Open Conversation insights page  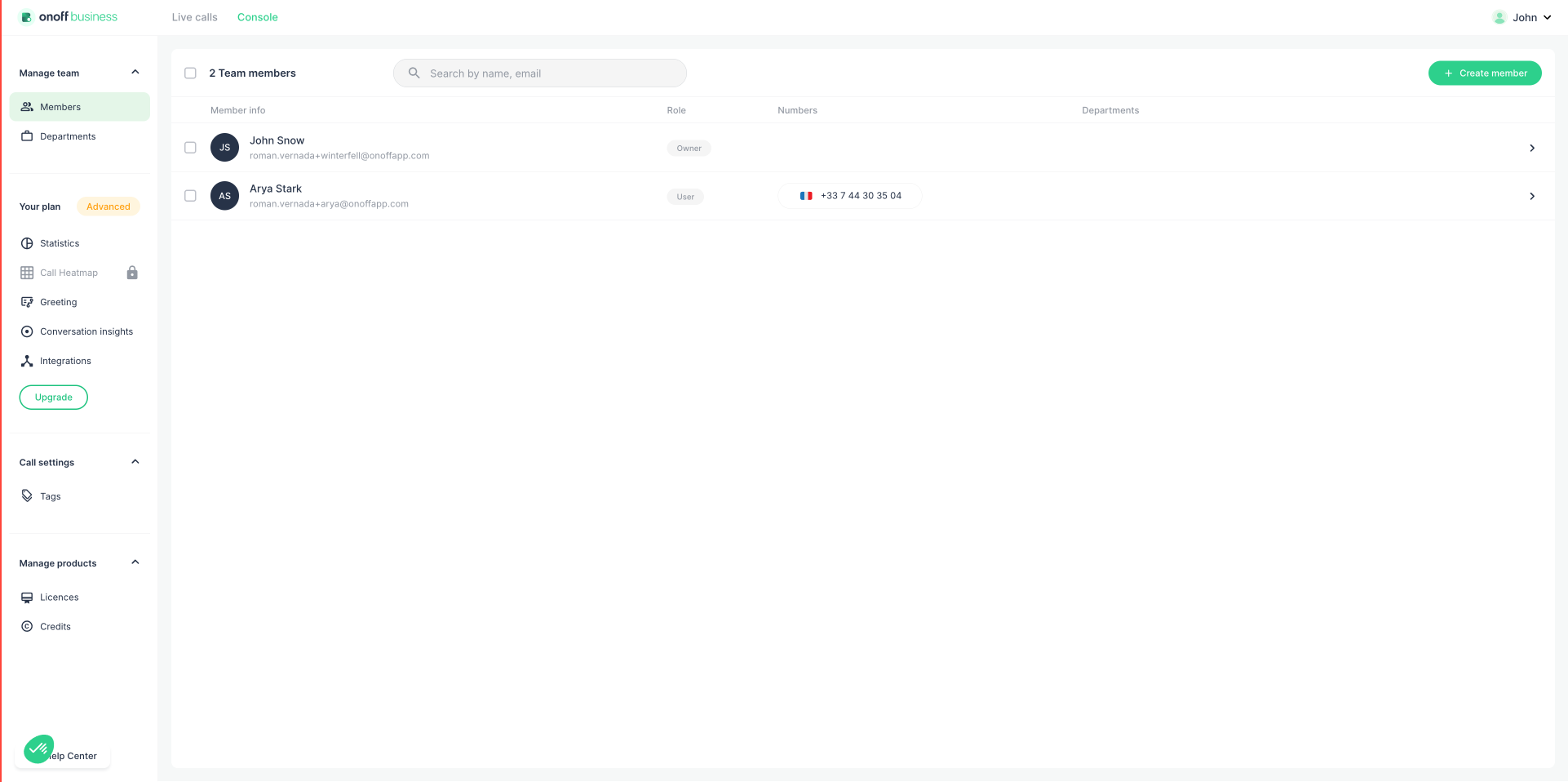80,331
